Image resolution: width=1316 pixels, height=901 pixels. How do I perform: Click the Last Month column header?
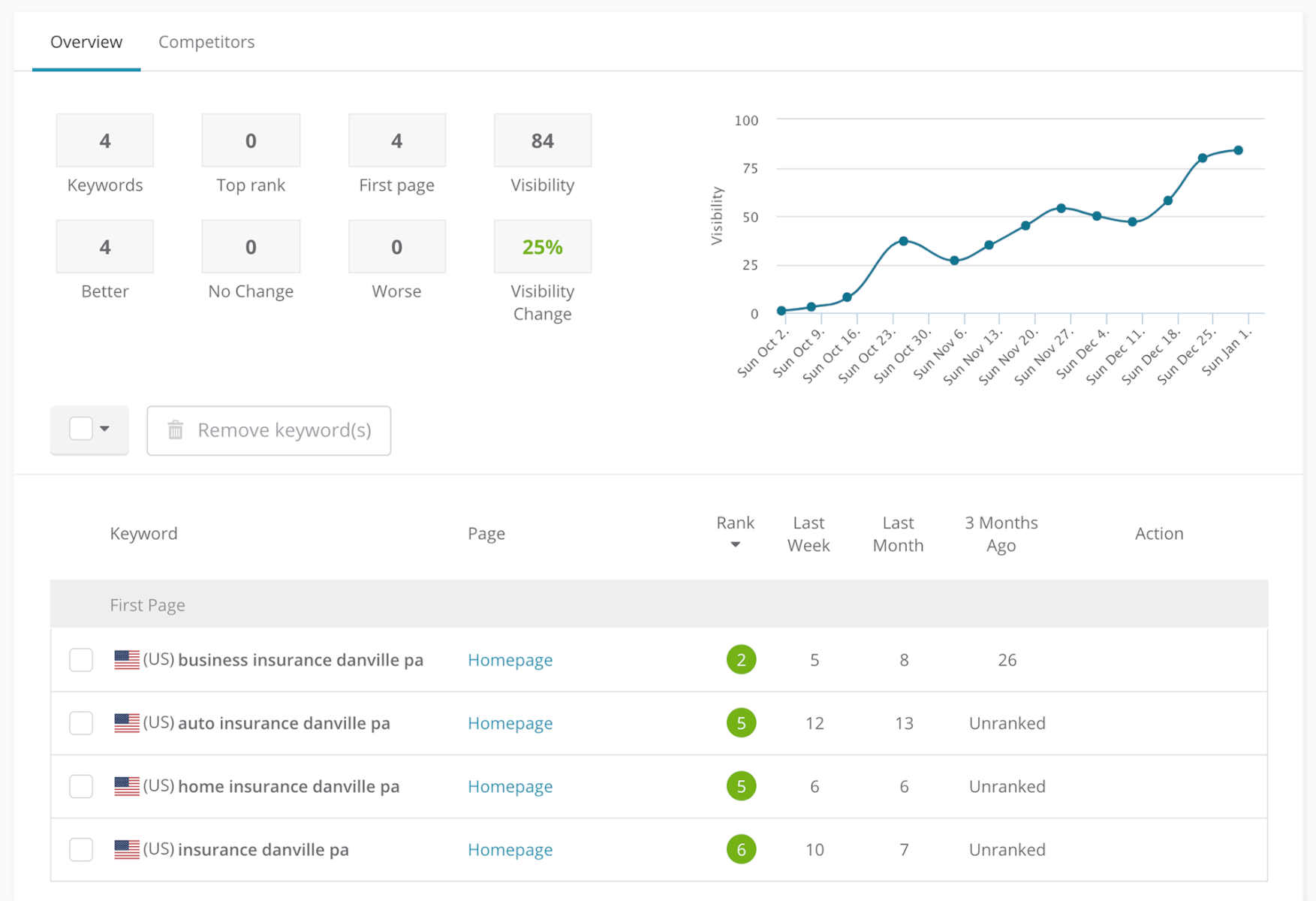click(x=898, y=534)
